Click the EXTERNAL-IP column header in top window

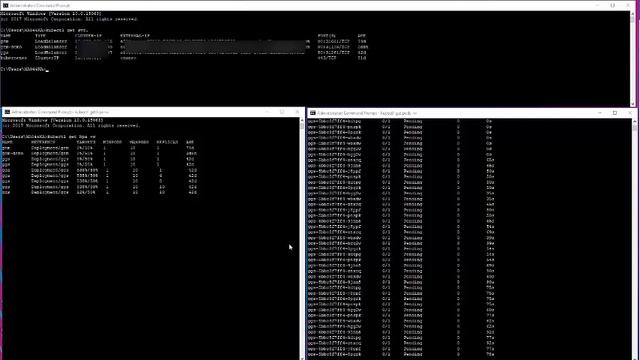pos(135,36)
